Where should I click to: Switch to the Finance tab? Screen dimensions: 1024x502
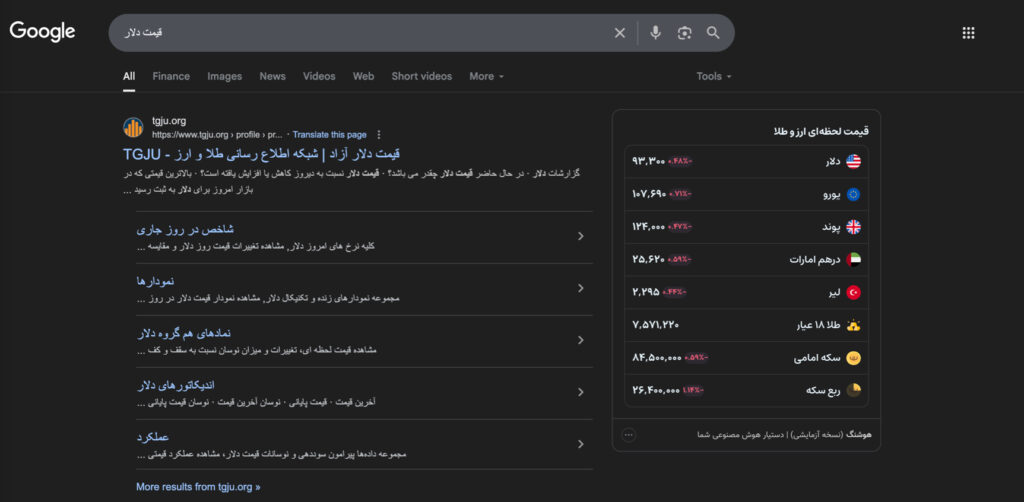tap(171, 76)
